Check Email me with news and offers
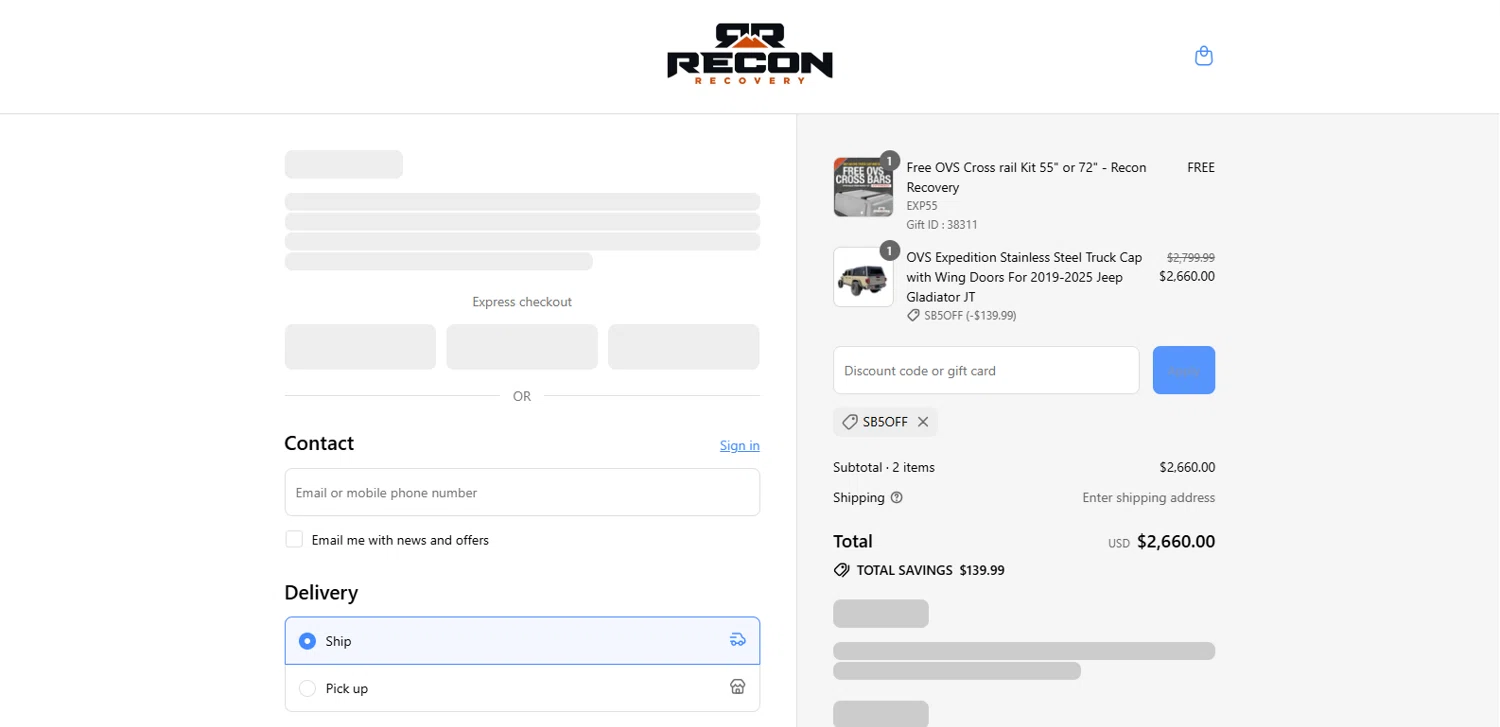 pos(294,539)
